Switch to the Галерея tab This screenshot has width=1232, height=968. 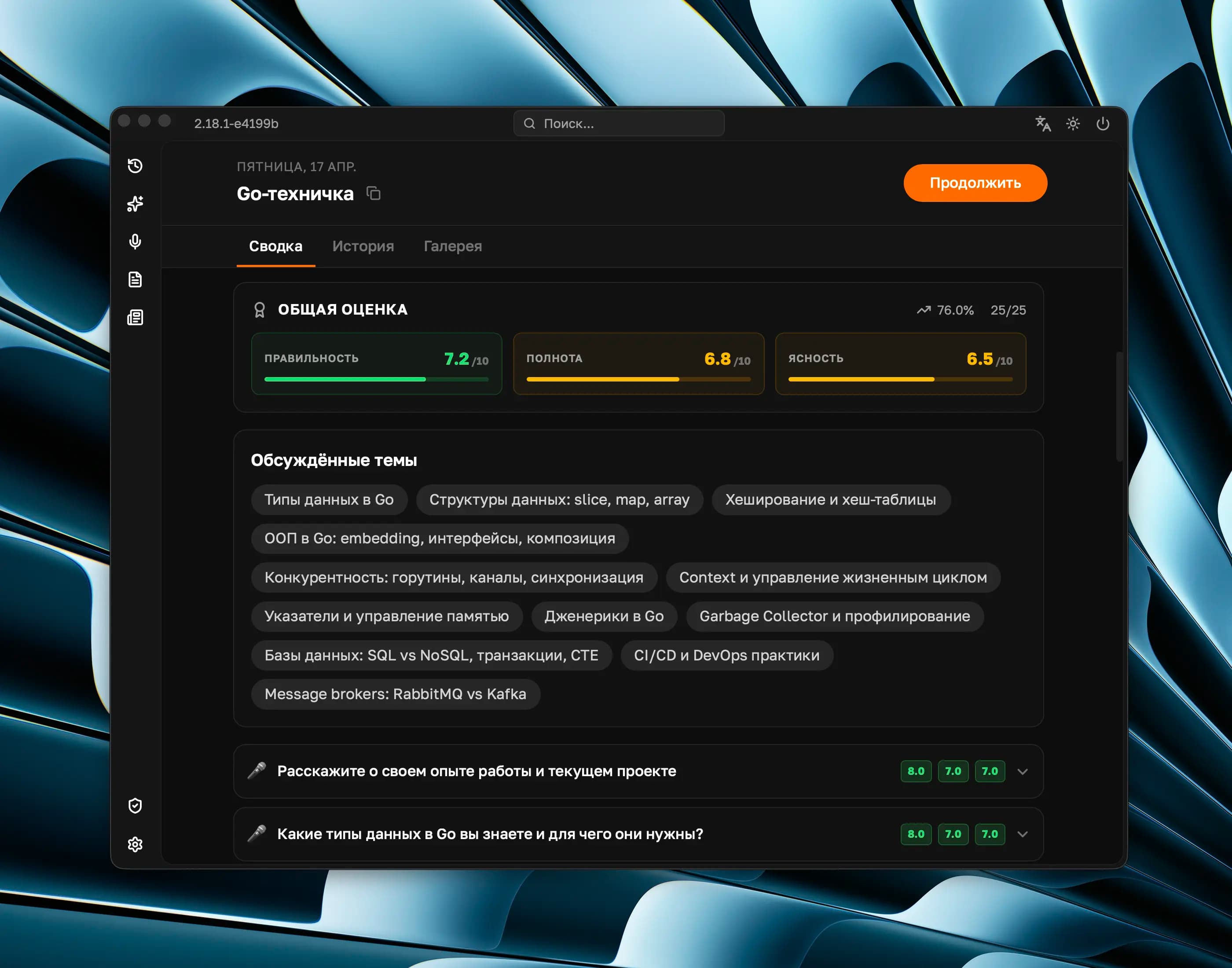pos(453,246)
